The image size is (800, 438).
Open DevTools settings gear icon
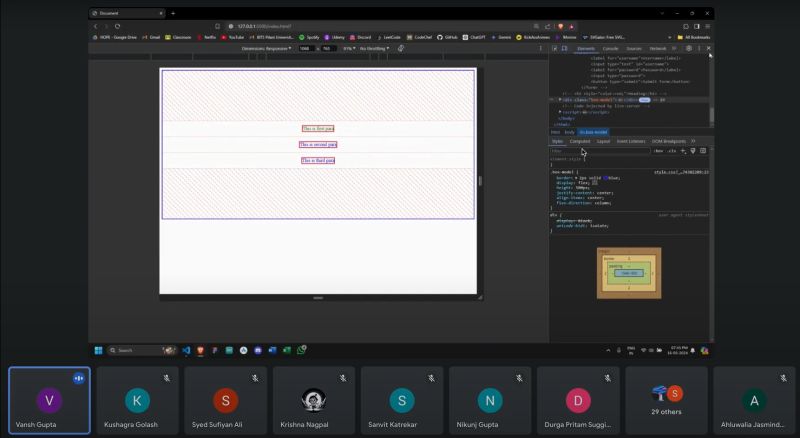point(689,48)
